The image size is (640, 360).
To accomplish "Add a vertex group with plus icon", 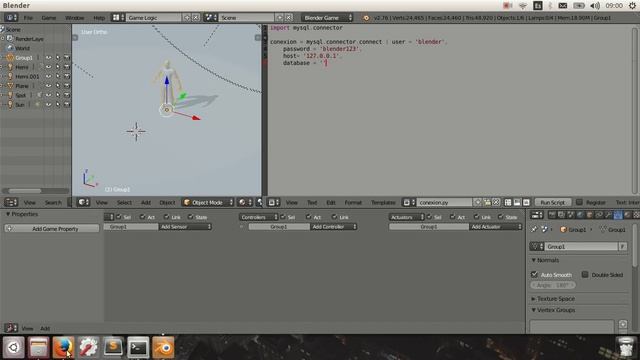I will [622, 324].
